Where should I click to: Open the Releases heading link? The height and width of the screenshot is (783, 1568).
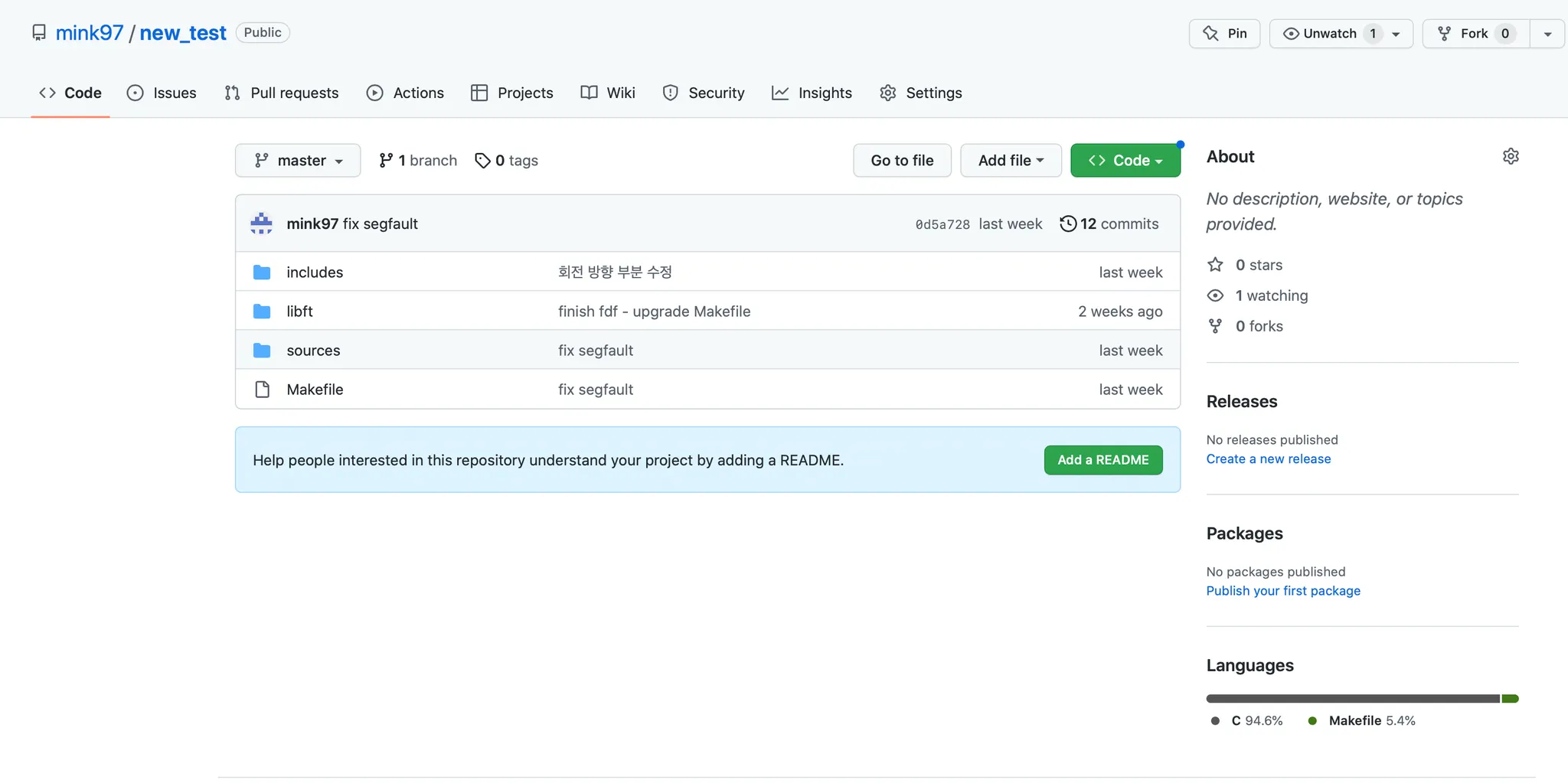click(1242, 402)
